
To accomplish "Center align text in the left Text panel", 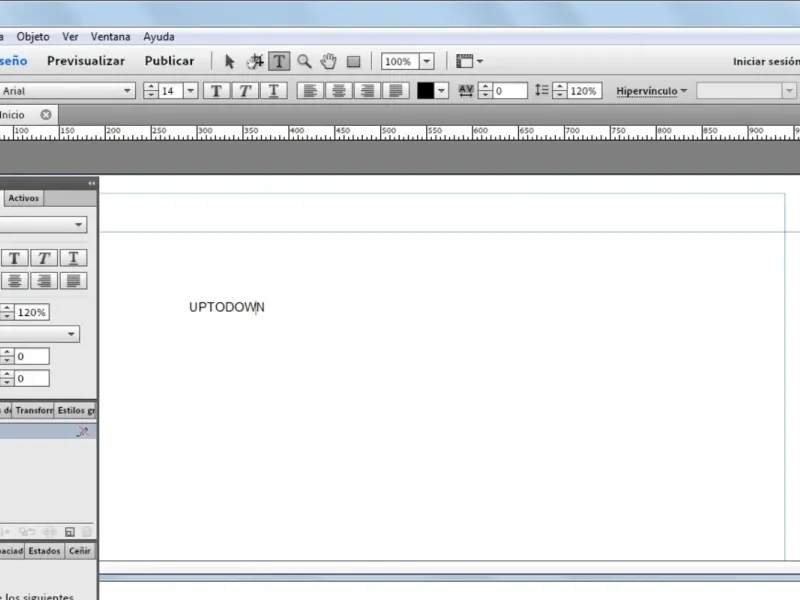I will (15, 281).
